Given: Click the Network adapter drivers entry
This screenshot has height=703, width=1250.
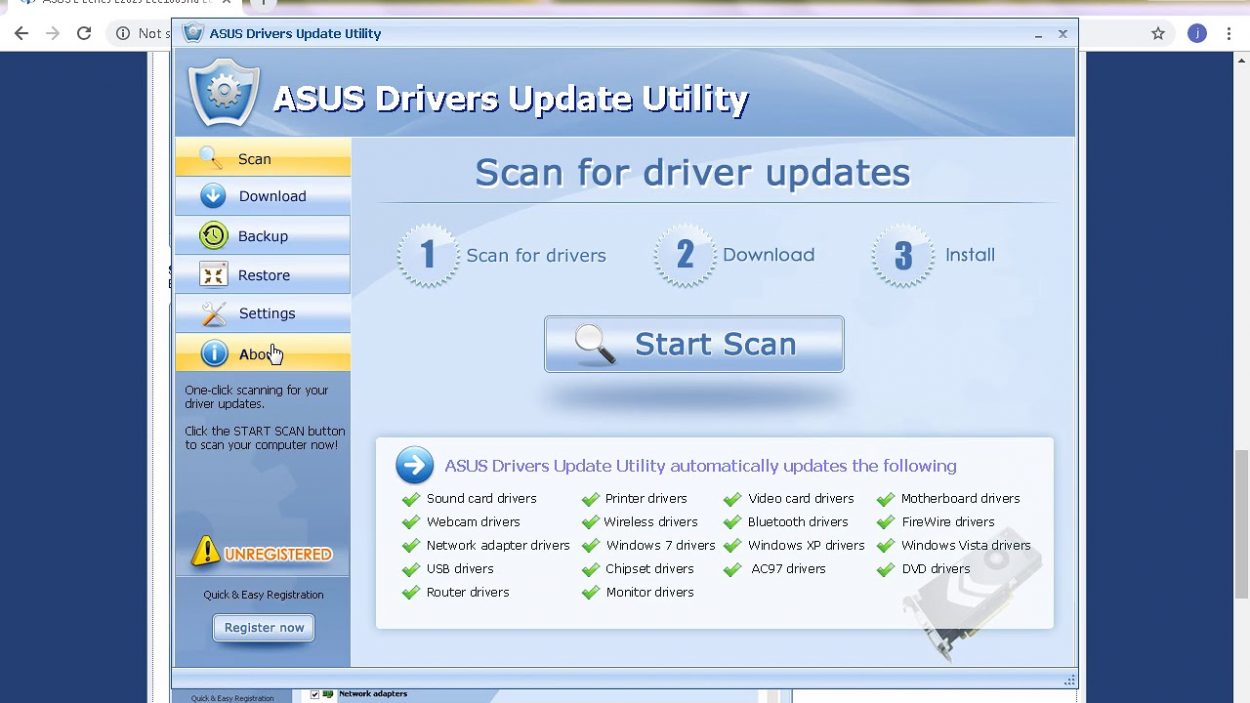Looking at the screenshot, I should point(486,545).
